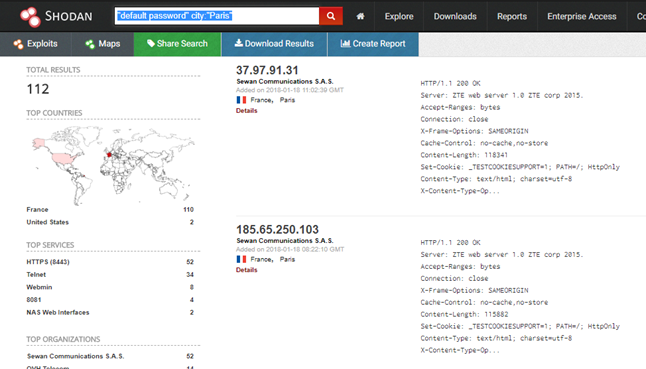Click the world map of top countries
Image resolution: width=646 pixels, height=369 pixels.
coord(112,166)
